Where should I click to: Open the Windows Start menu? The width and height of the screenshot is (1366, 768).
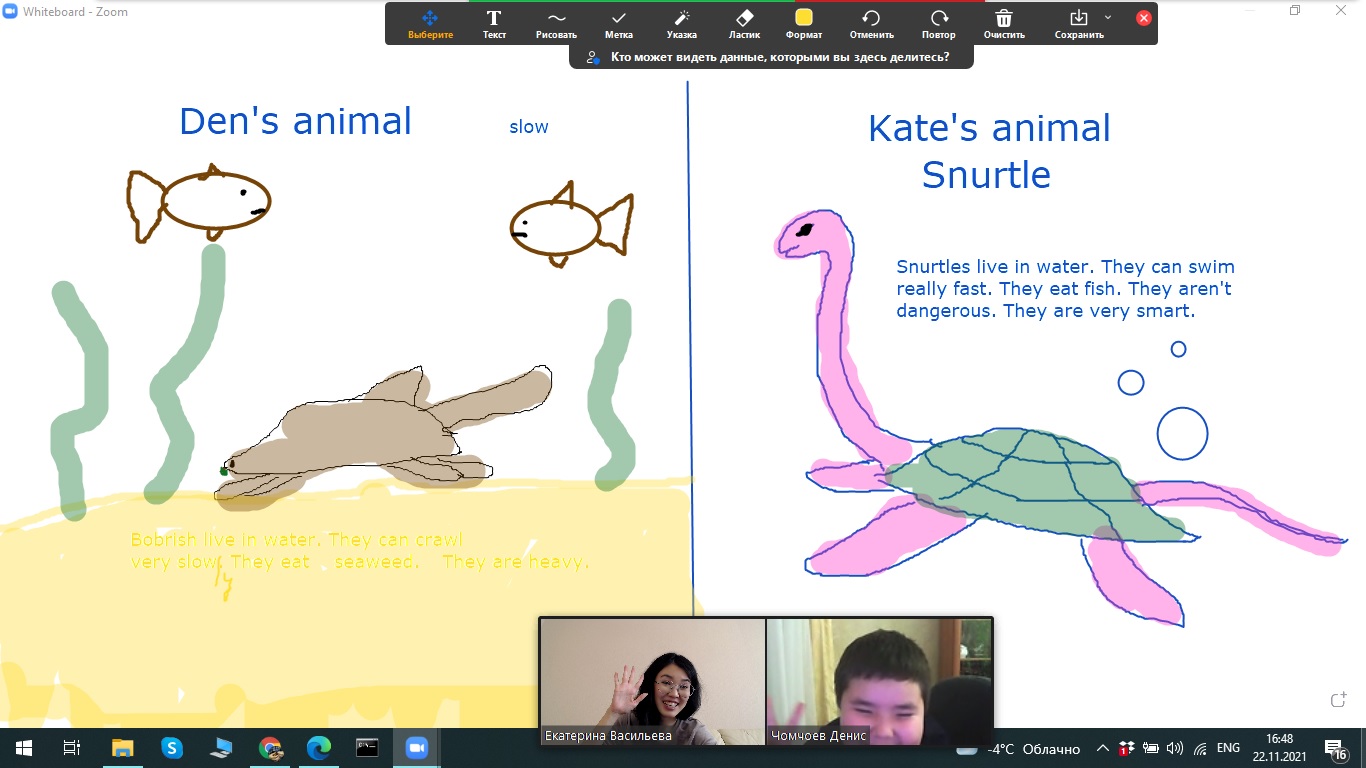23,748
